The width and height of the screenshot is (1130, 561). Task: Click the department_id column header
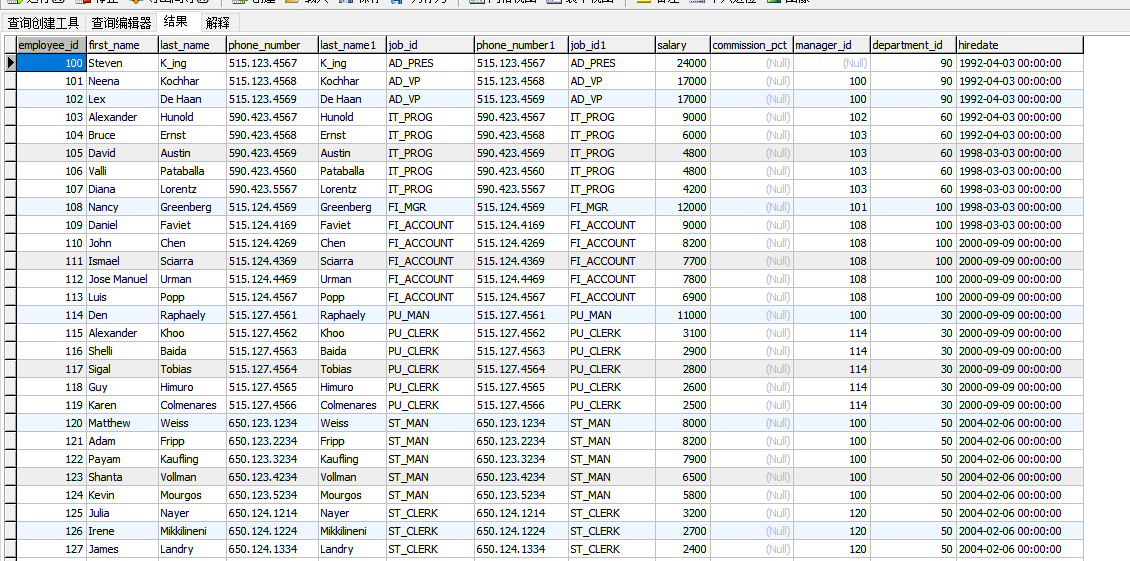(x=913, y=45)
